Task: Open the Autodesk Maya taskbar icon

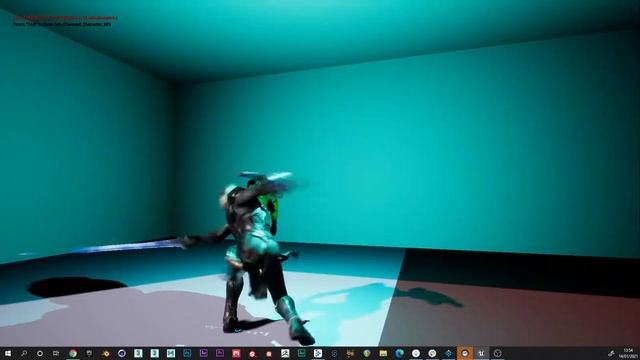Action: (x=171, y=353)
